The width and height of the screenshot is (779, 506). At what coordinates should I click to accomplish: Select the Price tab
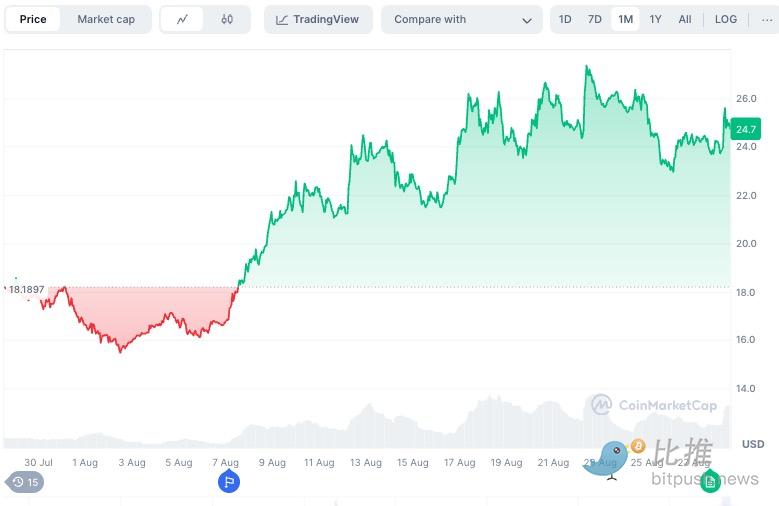pos(33,19)
